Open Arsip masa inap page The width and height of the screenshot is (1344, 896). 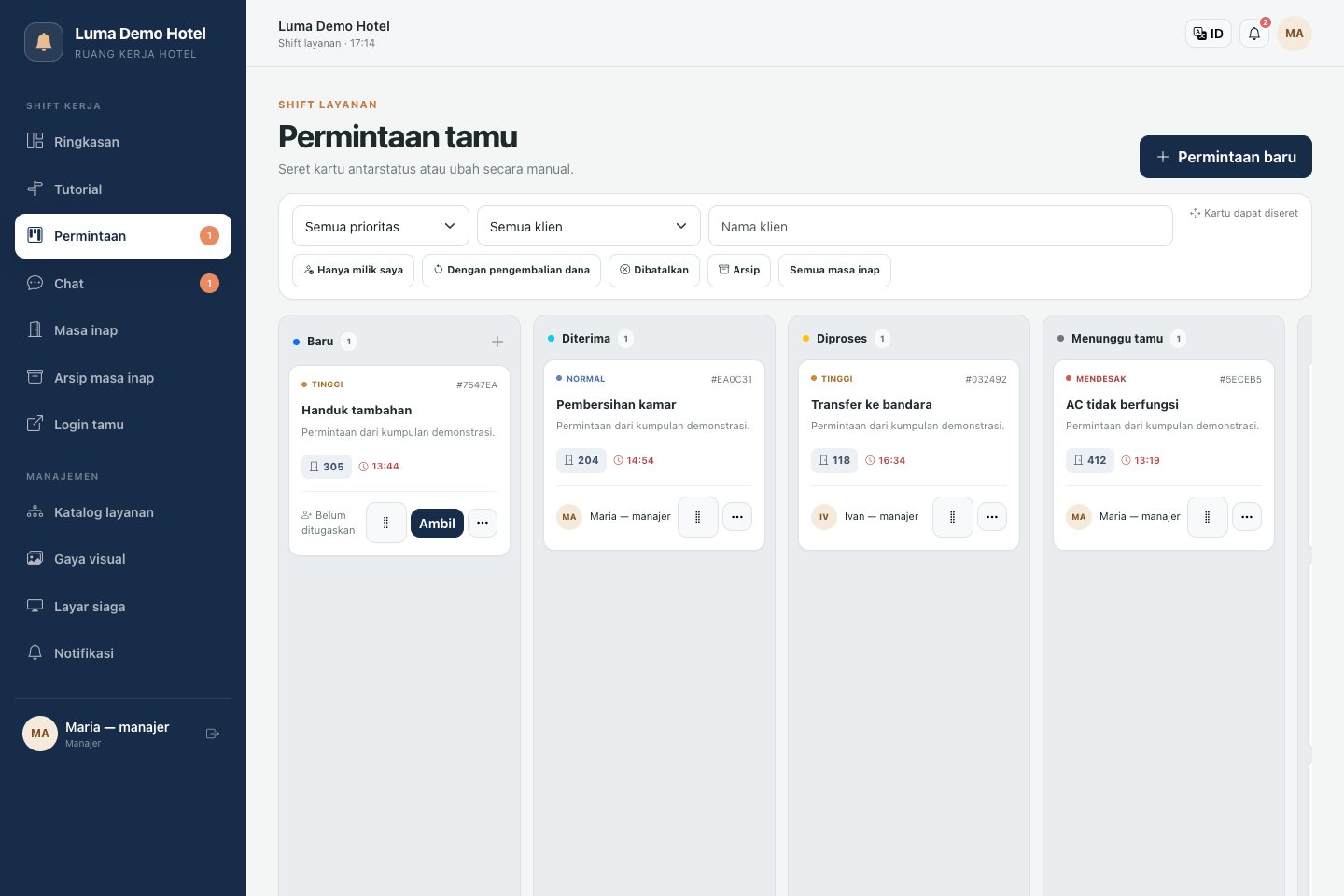pos(123,378)
